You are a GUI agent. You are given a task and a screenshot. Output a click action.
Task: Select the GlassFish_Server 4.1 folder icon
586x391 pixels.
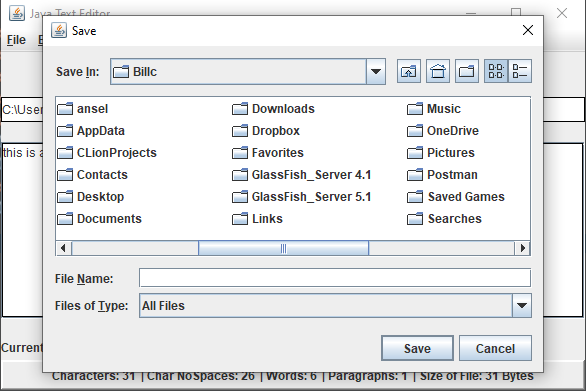(x=240, y=175)
